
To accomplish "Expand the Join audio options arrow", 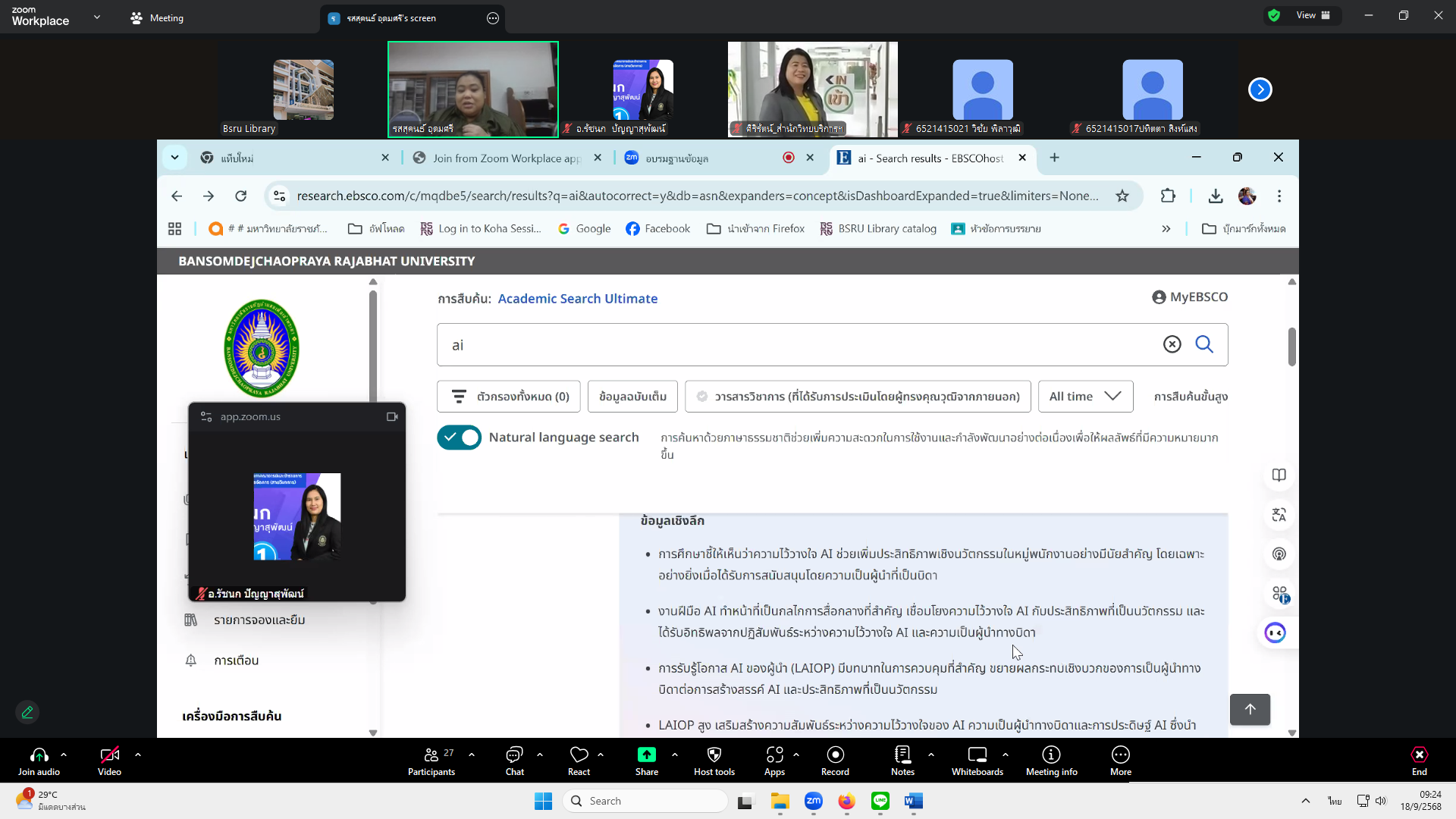I will click(x=64, y=755).
